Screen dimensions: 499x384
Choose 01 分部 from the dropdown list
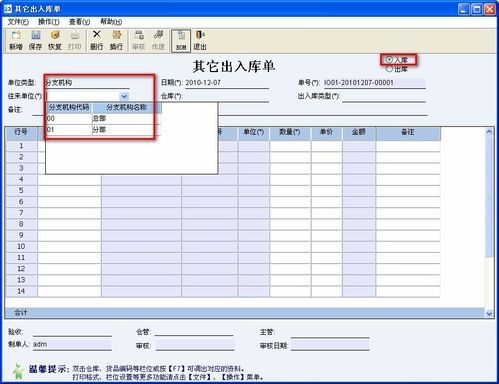tap(100, 130)
